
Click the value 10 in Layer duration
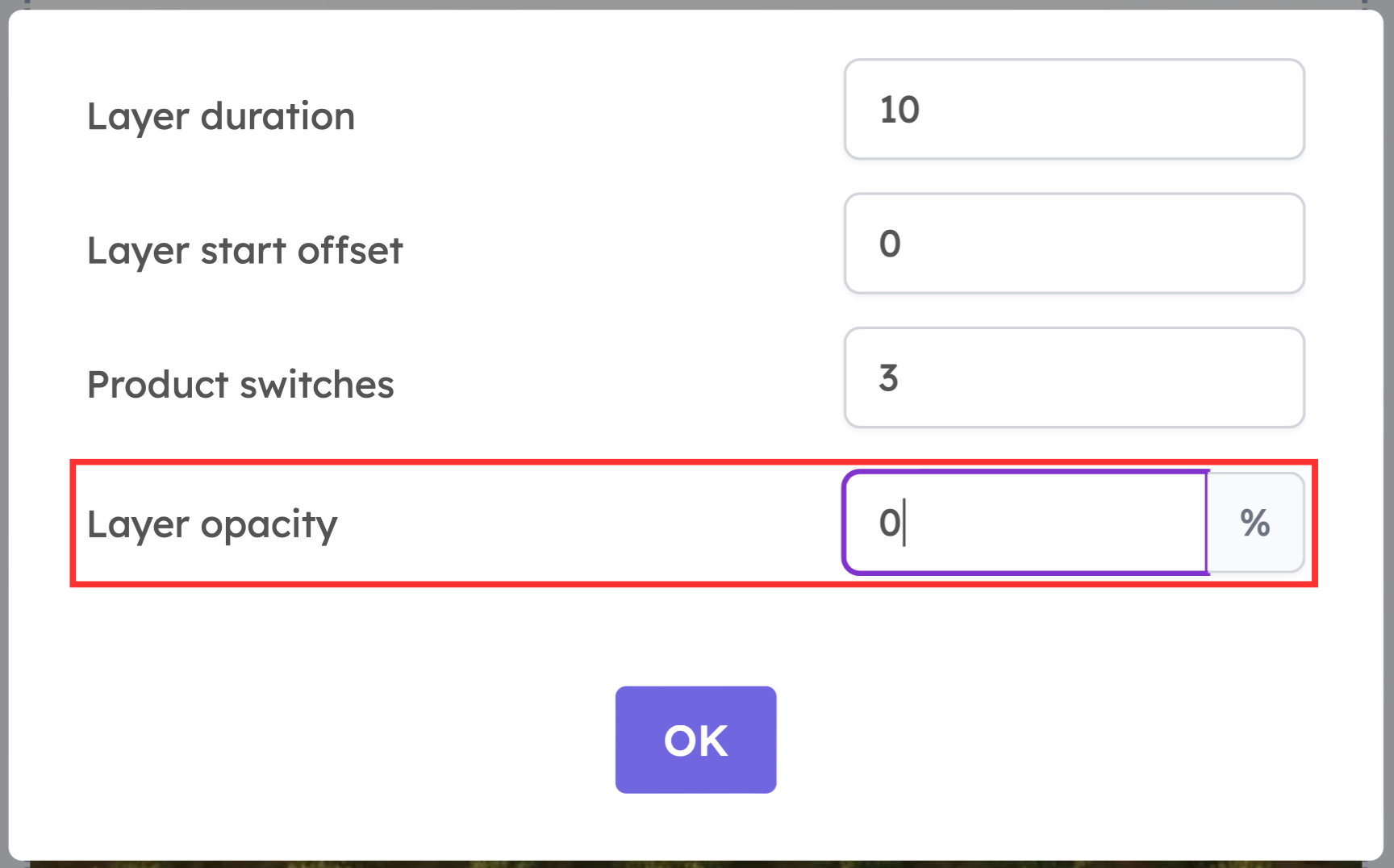899,110
